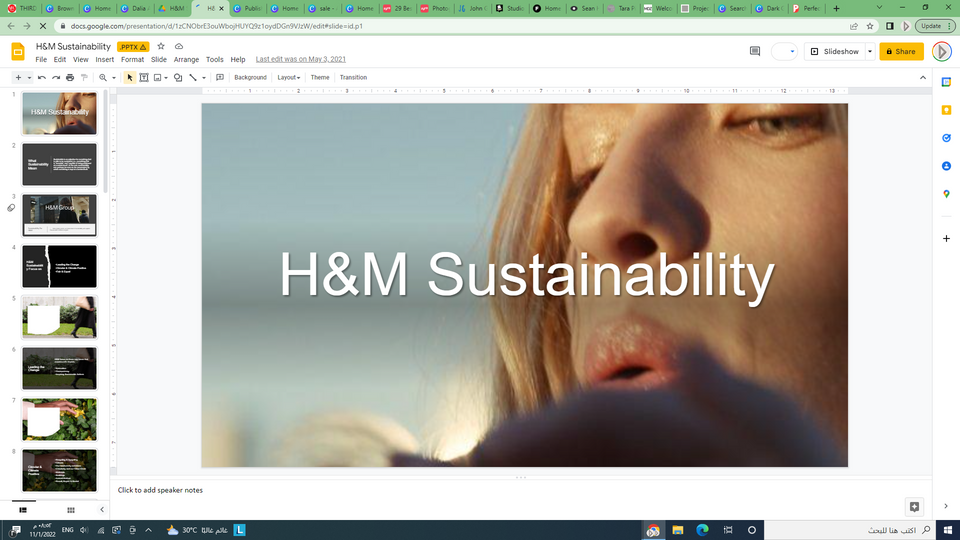Select the line tool
The width and height of the screenshot is (960, 540).
tap(193, 78)
